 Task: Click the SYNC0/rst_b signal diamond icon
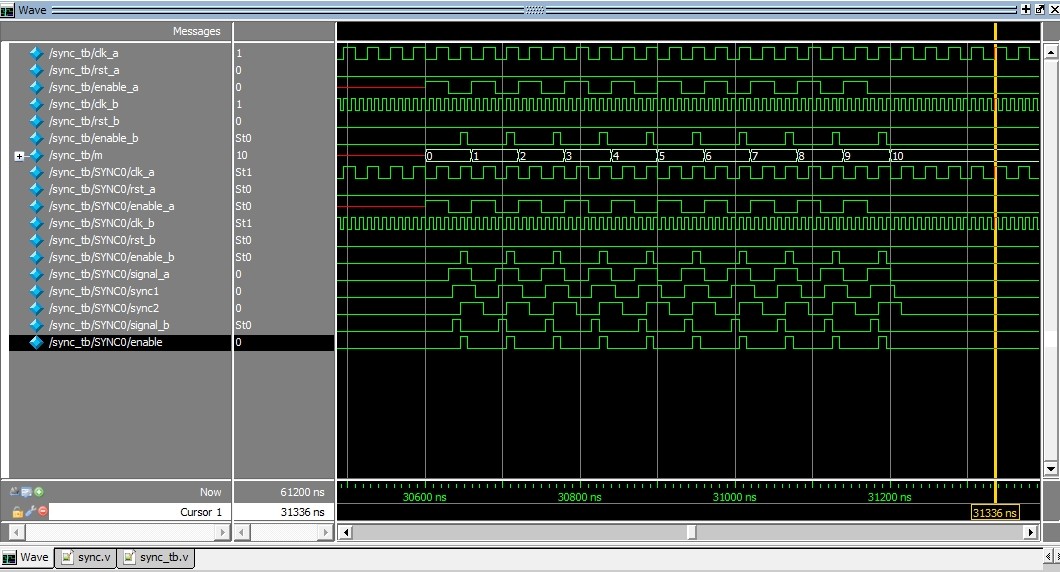(37, 240)
